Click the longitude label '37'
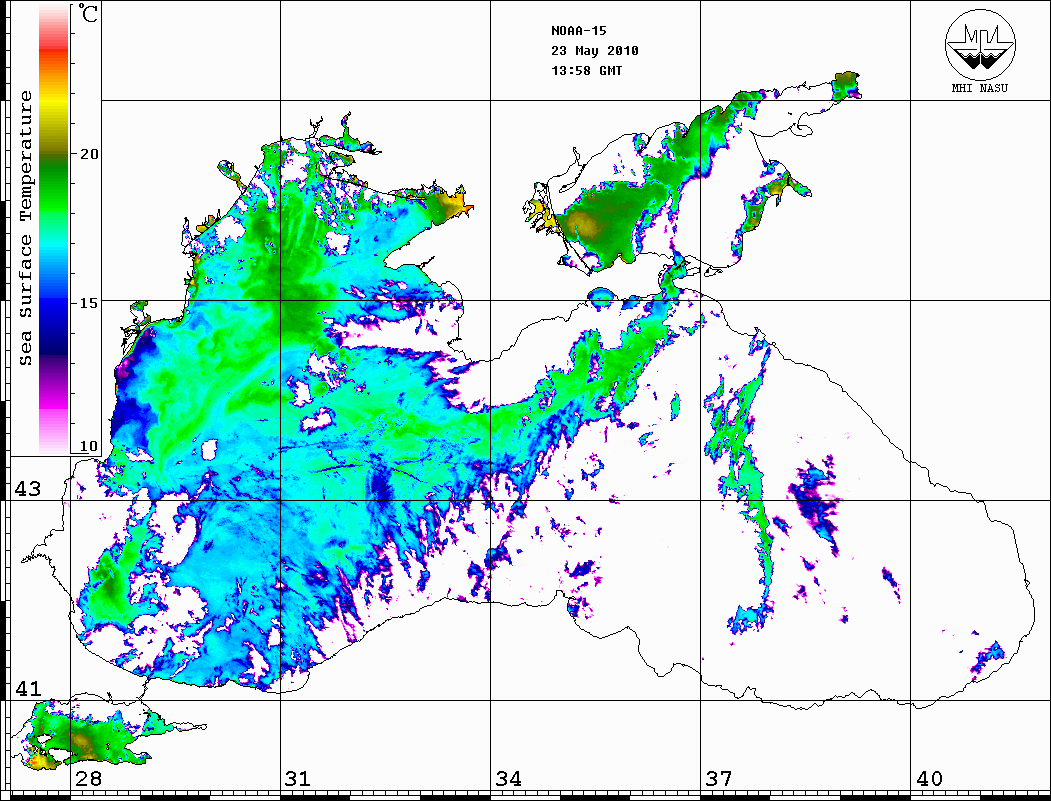 click(x=719, y=778)
